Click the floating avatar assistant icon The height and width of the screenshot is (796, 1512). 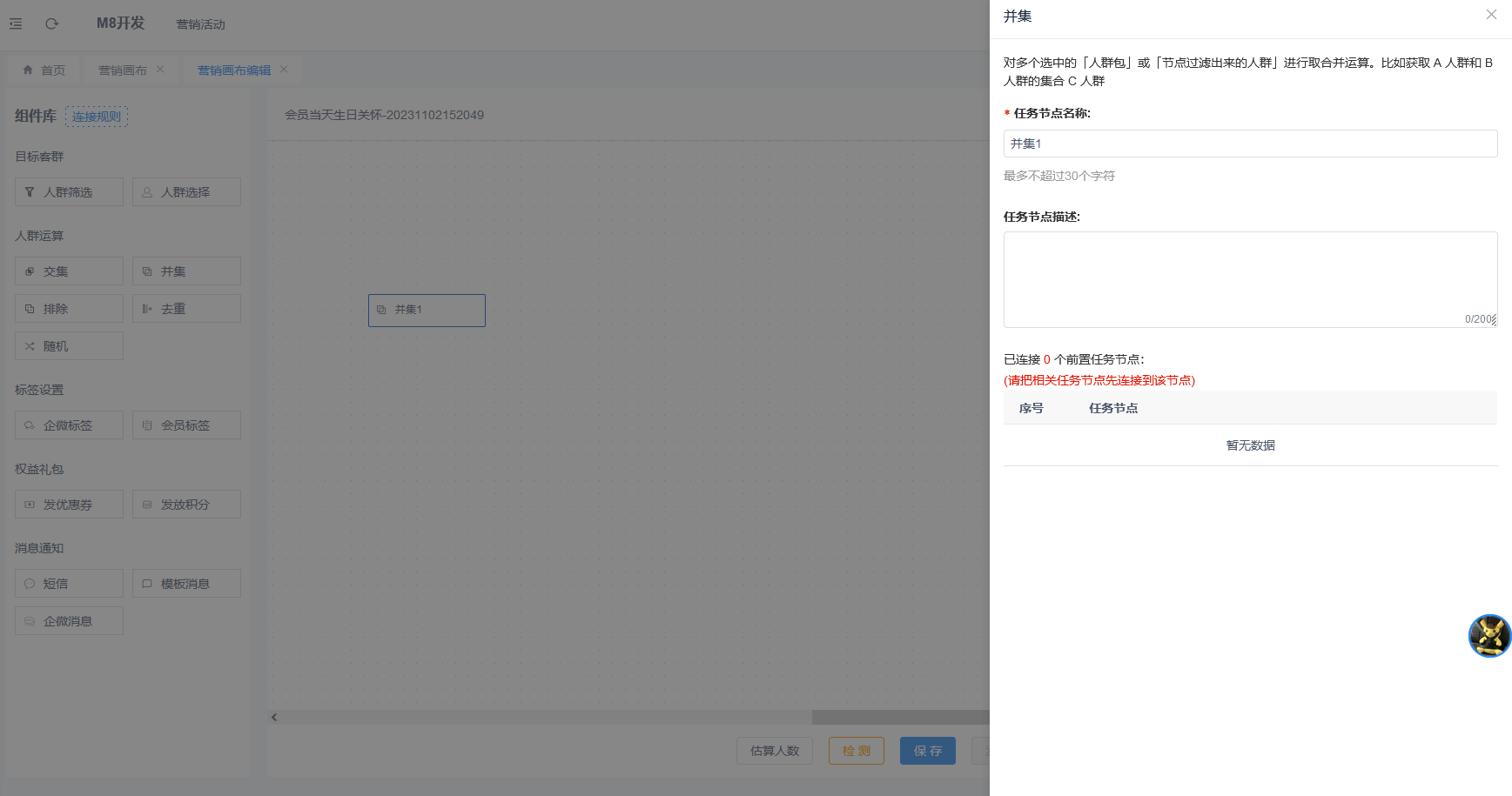[1489, 636]
